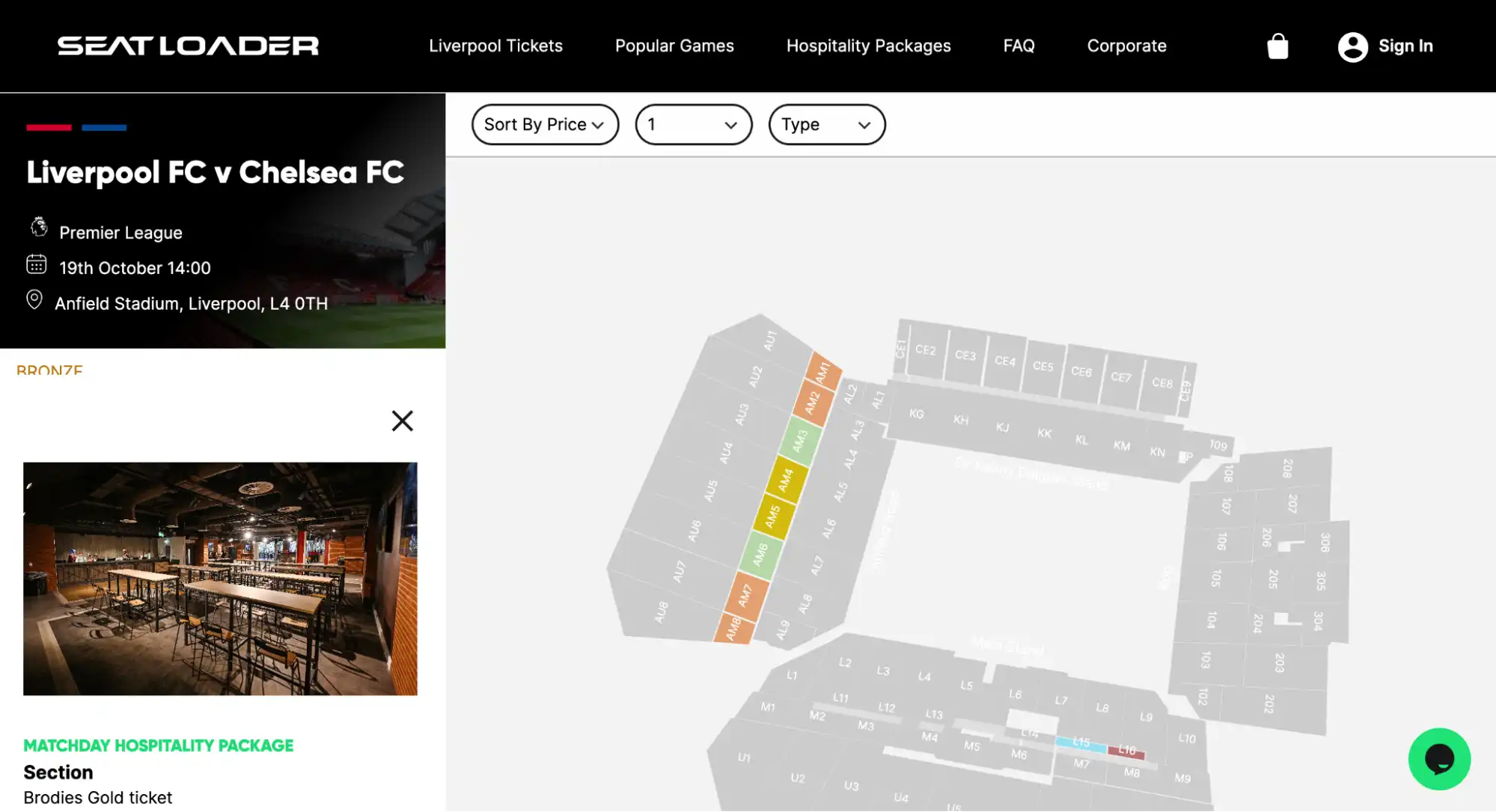Open the live chat bubble icon
This screenshot has height=812, width=1496.
(1439, 759)
